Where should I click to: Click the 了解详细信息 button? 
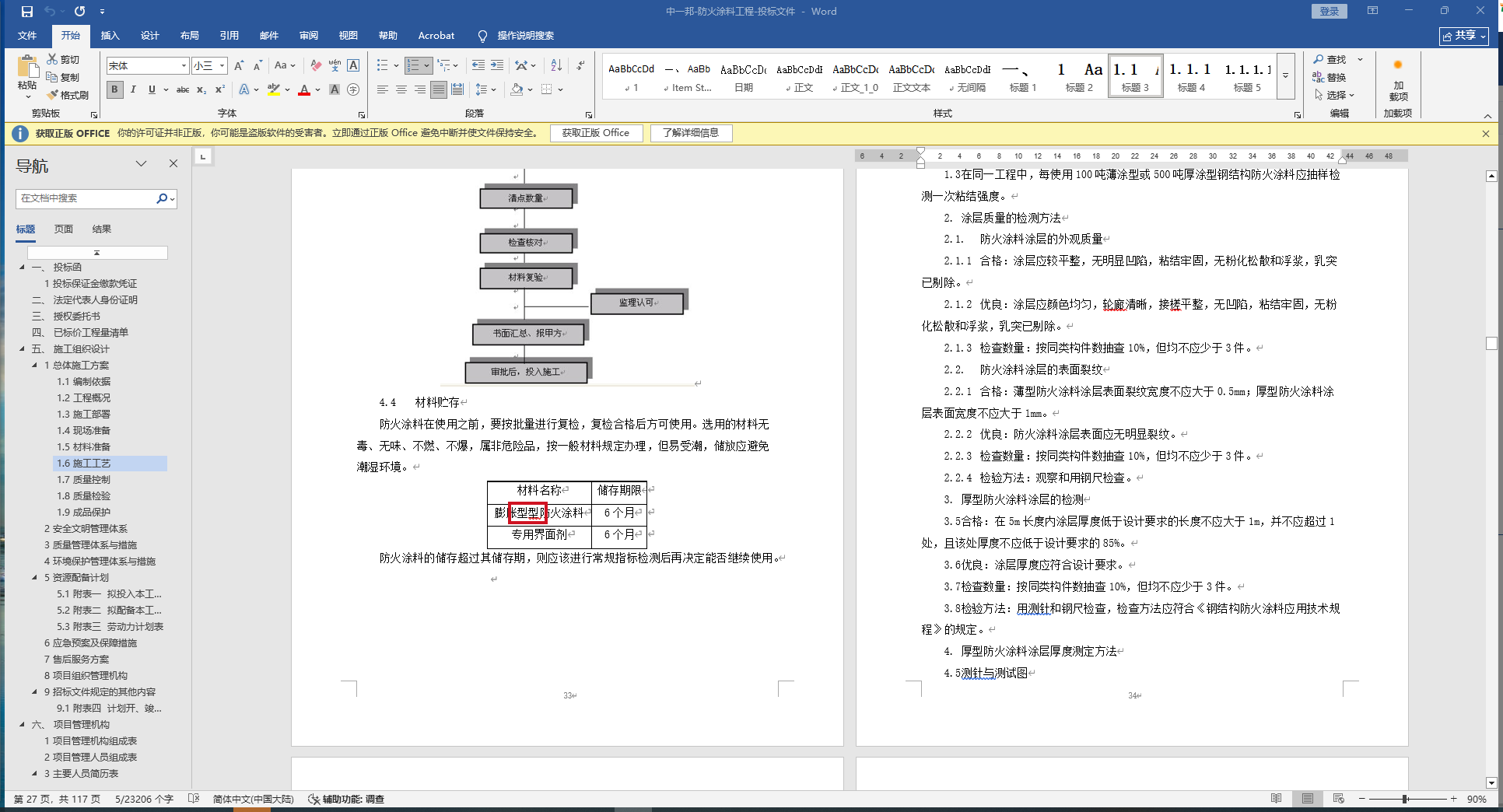pyautogui.click(x=691, y=133)
